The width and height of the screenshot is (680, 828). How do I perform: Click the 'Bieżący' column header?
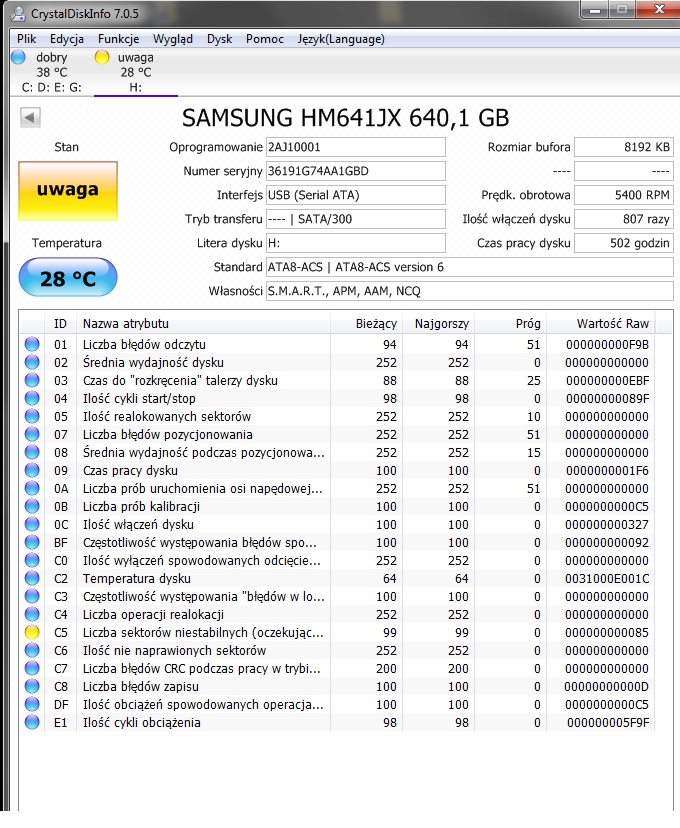coord(366,323)
